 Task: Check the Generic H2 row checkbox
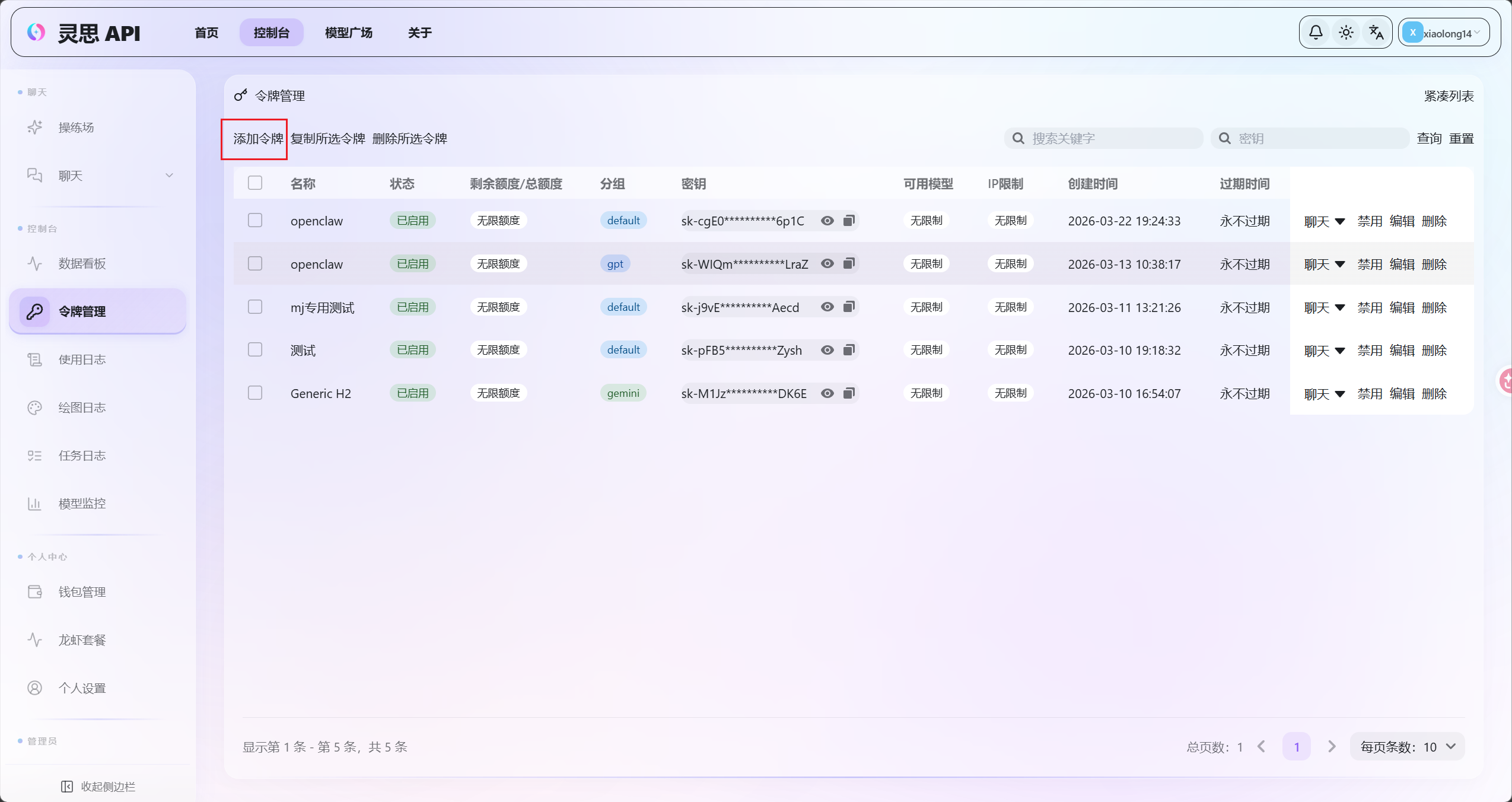255,393
